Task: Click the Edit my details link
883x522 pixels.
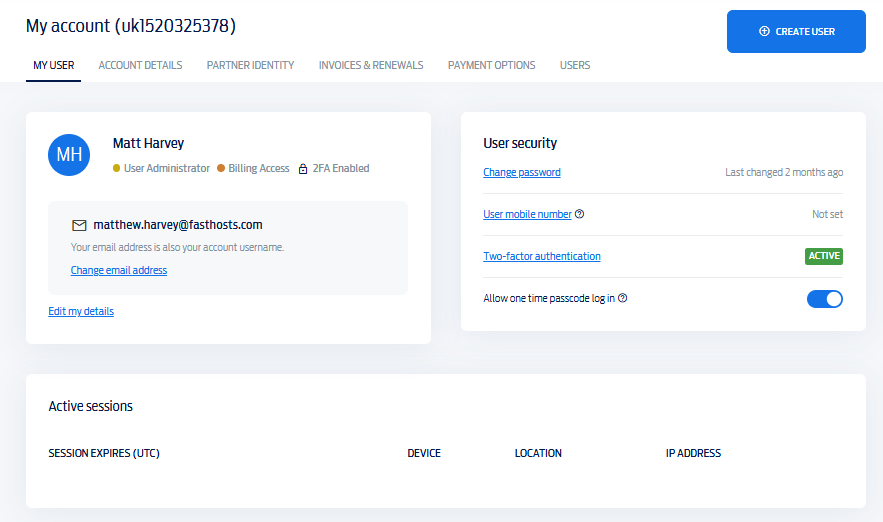Action: click(81, 311)
